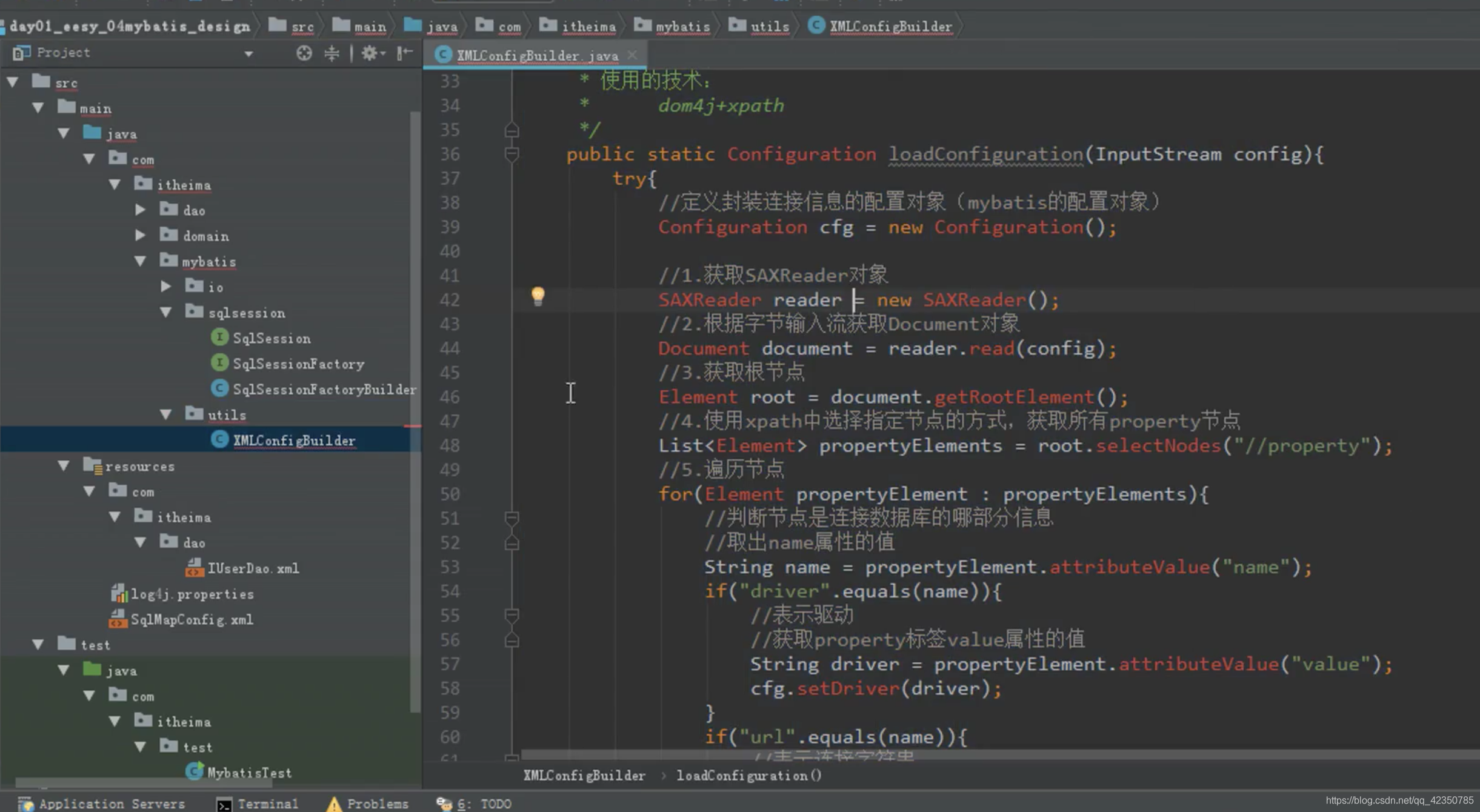
Task: Click loadConfiguration() in bottom breadcrumb bar
Action: click(x=749, y=776)
